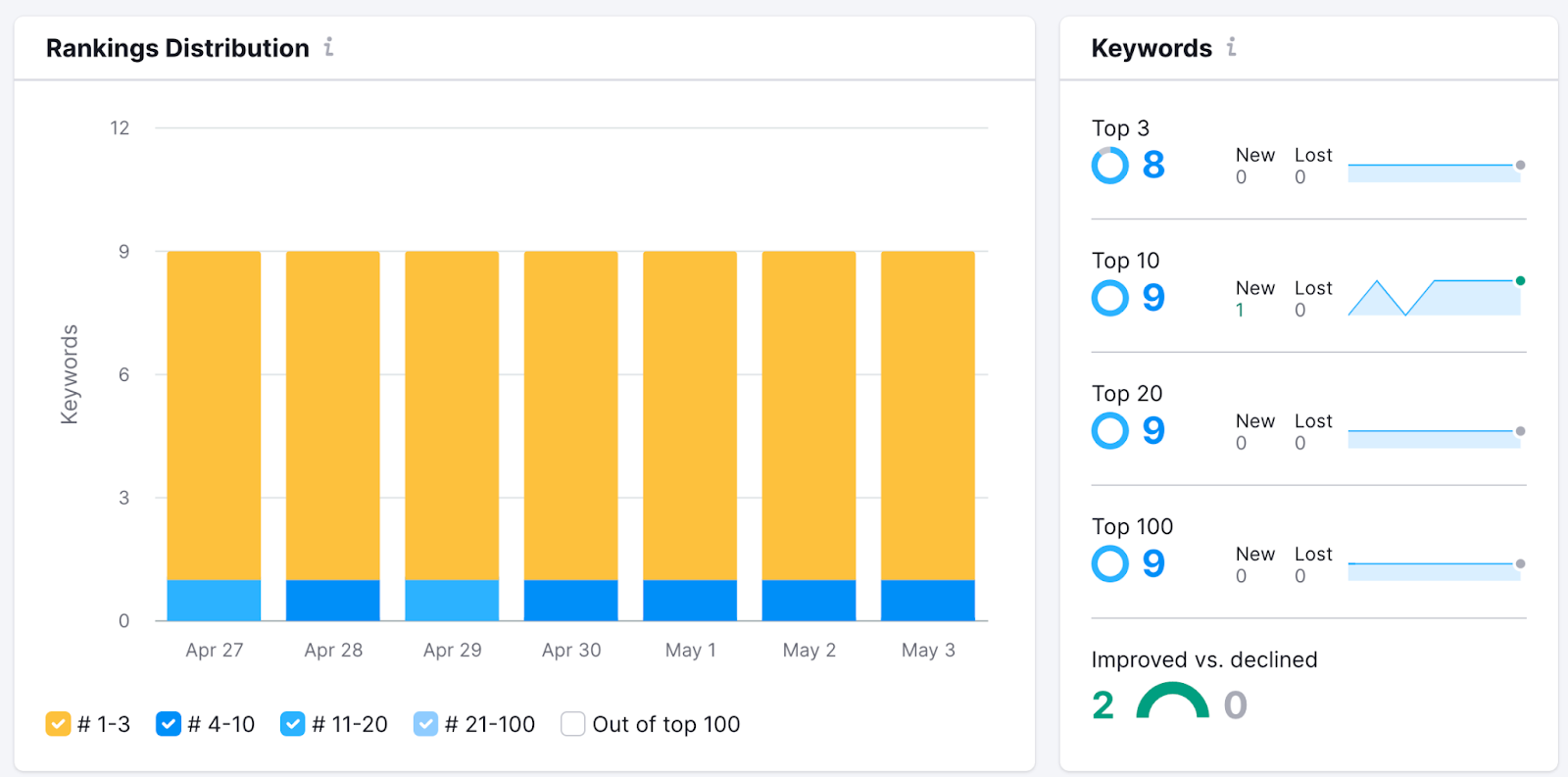1568x777 pixels.
Task: Click the Top 3 sparkline trend chart
Action: click(x=1436, y=171)
